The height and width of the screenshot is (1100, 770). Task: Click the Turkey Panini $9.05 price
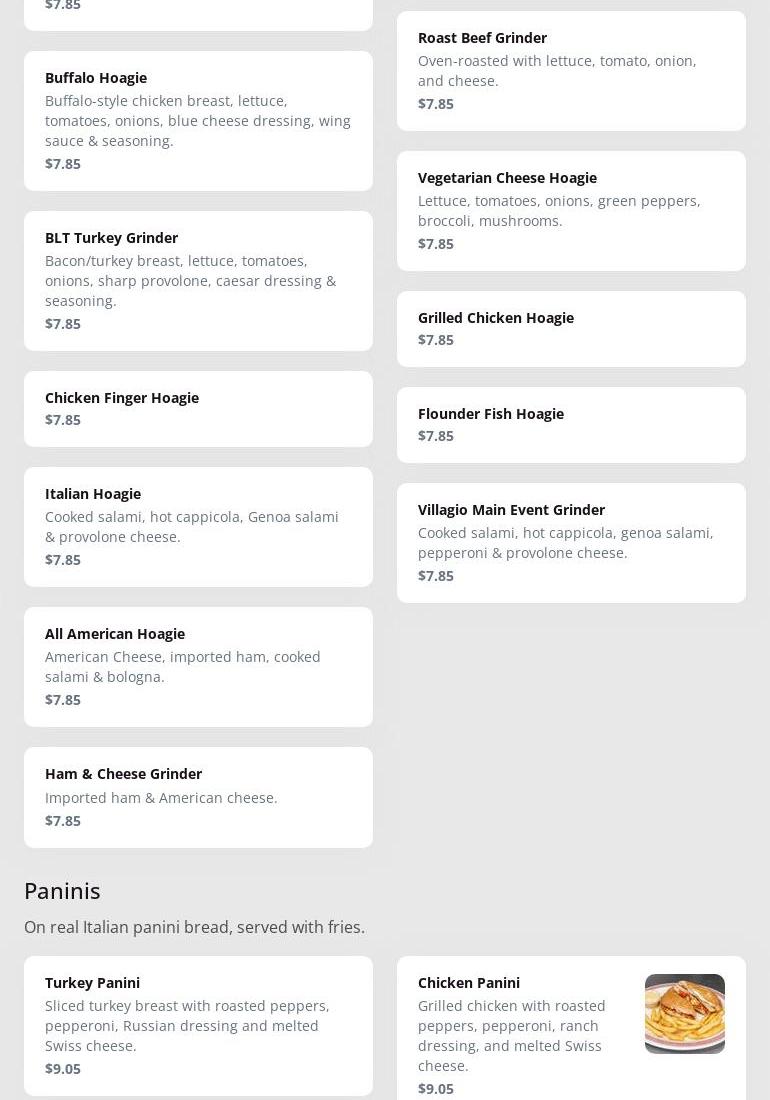tap(63, 1069)
